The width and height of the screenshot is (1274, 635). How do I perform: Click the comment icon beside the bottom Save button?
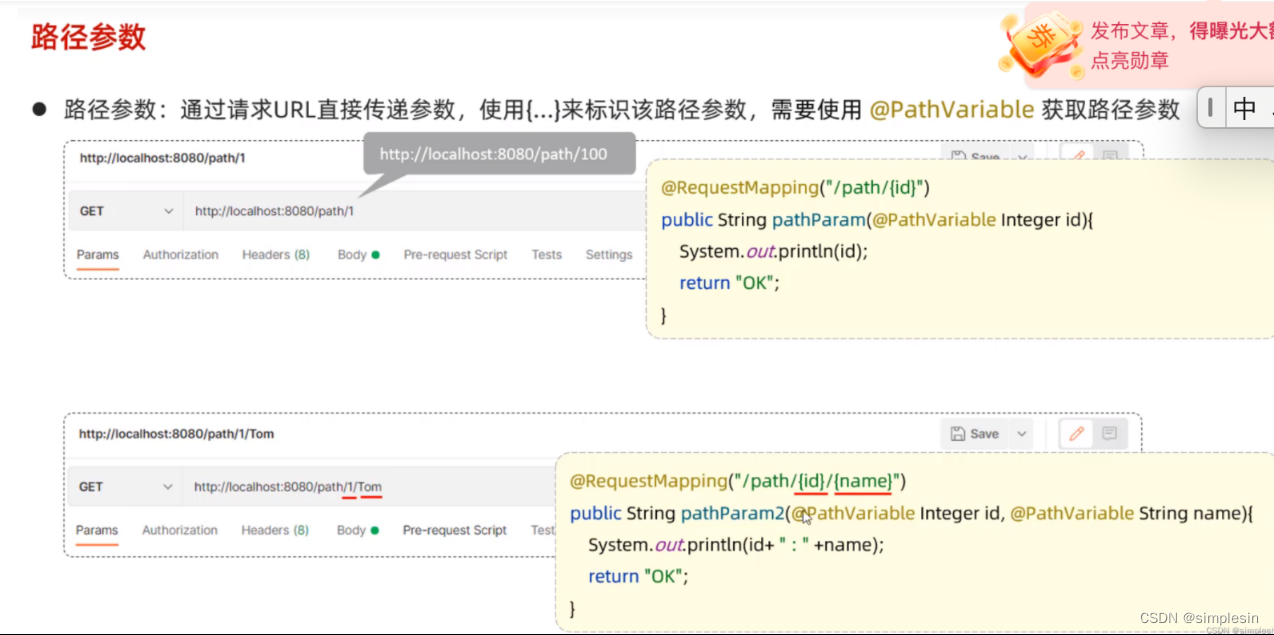(1109, 433)
